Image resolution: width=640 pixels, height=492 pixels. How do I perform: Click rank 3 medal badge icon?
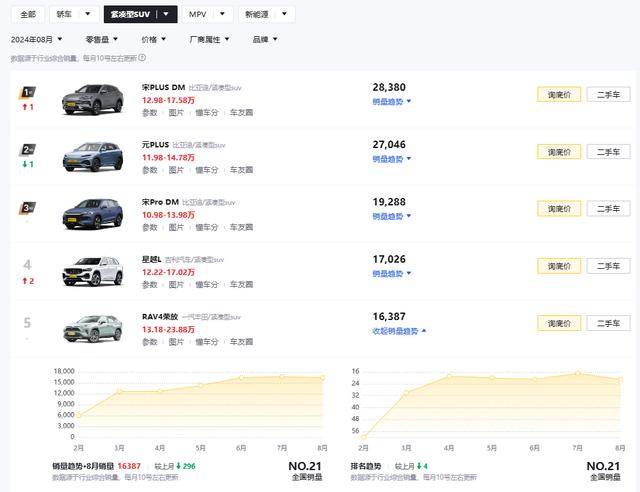click(27, 208)
